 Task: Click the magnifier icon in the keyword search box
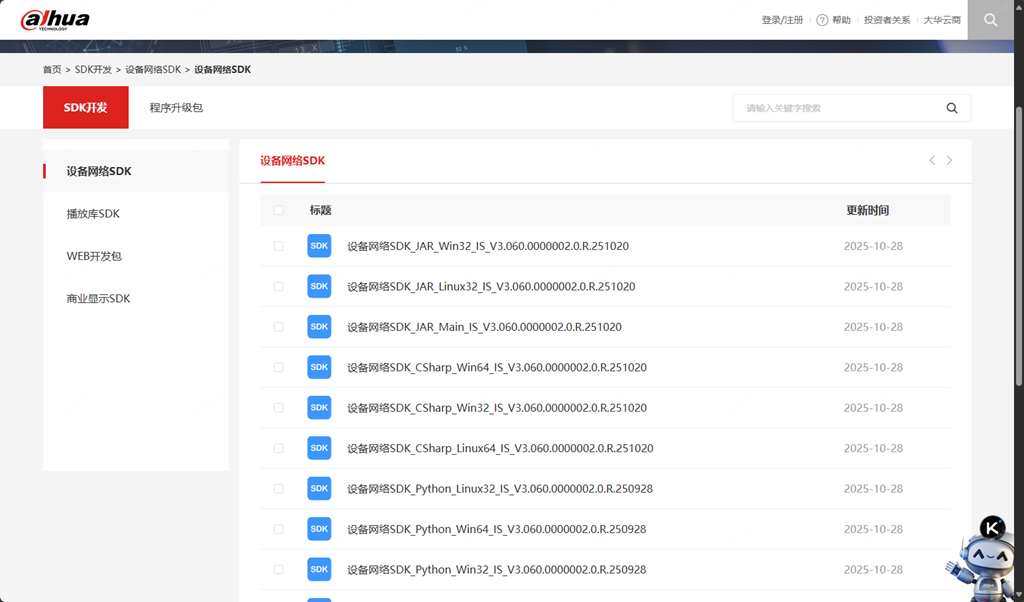click(x=951, y=108)
